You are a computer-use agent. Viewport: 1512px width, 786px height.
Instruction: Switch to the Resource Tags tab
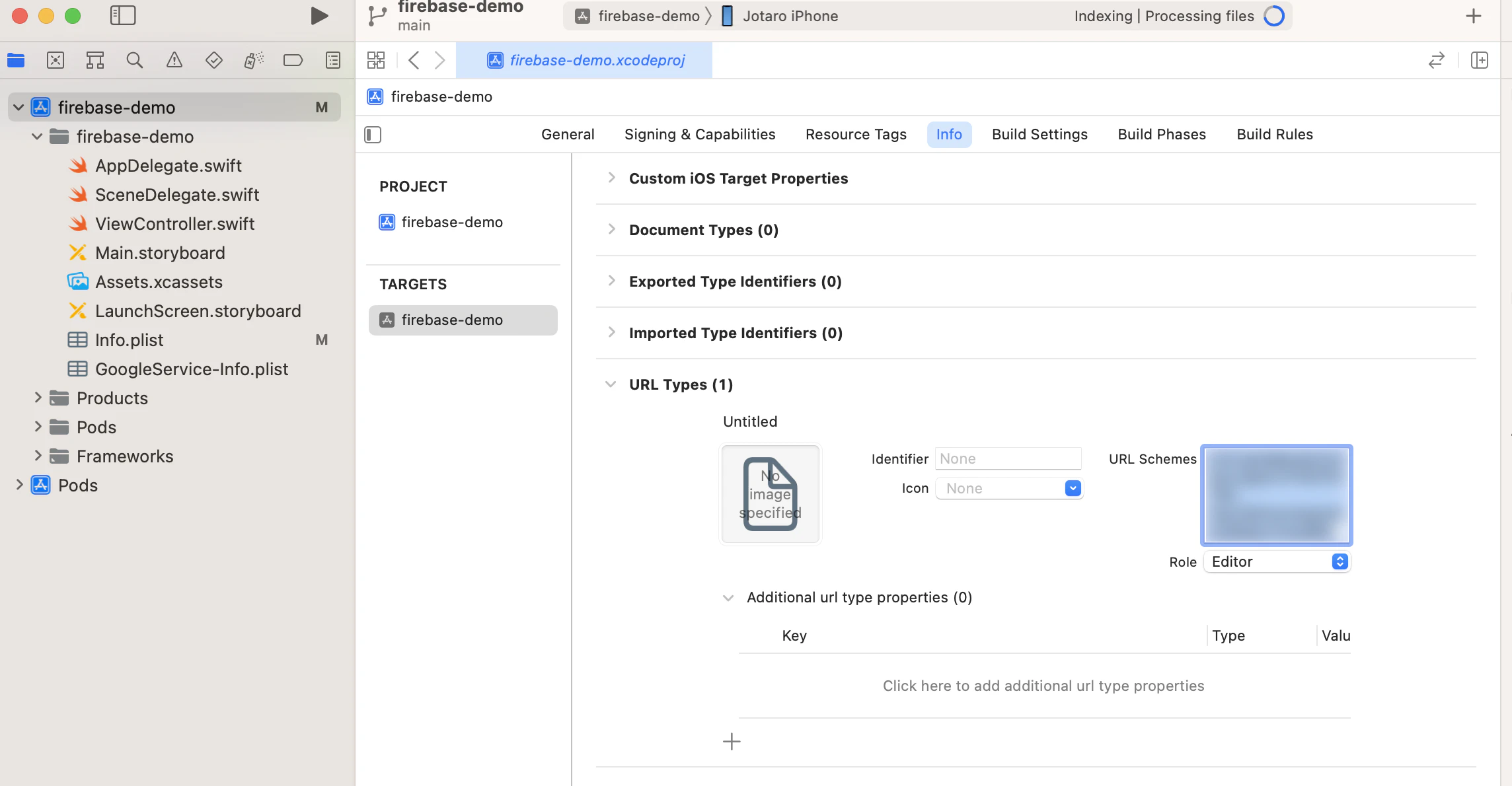(x=856, y=134)
